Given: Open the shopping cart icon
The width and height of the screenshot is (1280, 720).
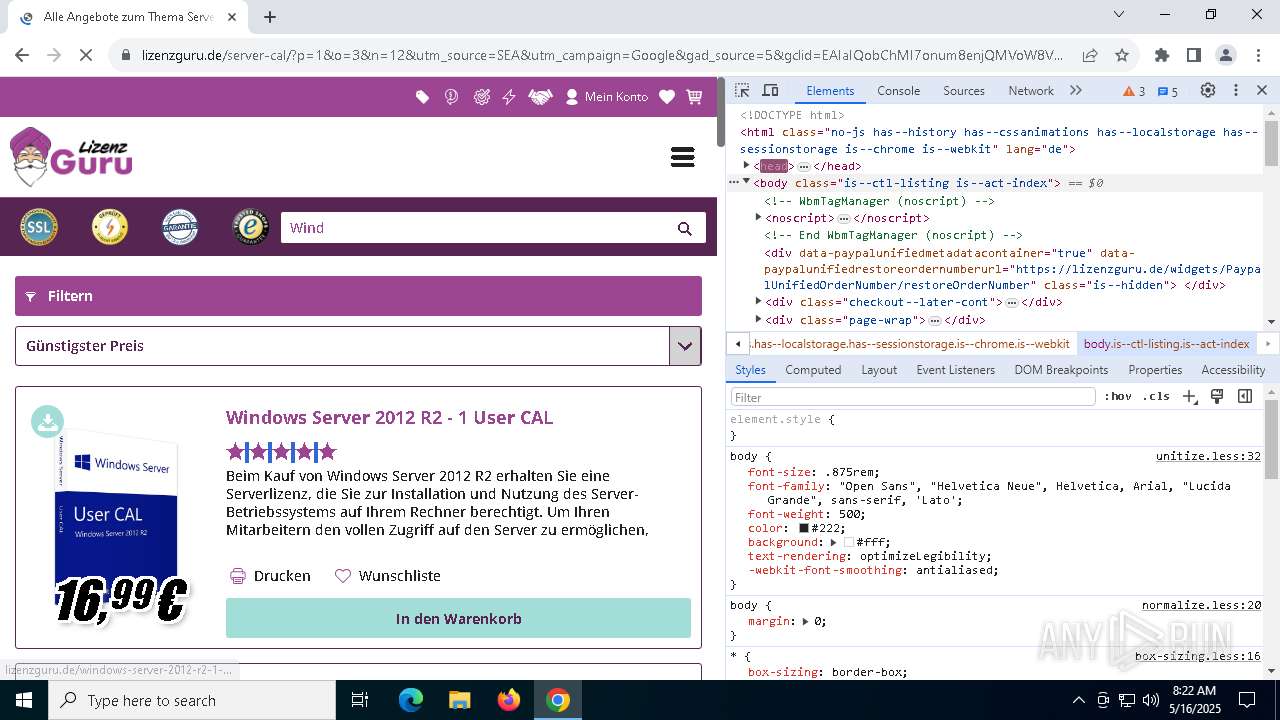Looking at the screenshot, I should (695, 97).
